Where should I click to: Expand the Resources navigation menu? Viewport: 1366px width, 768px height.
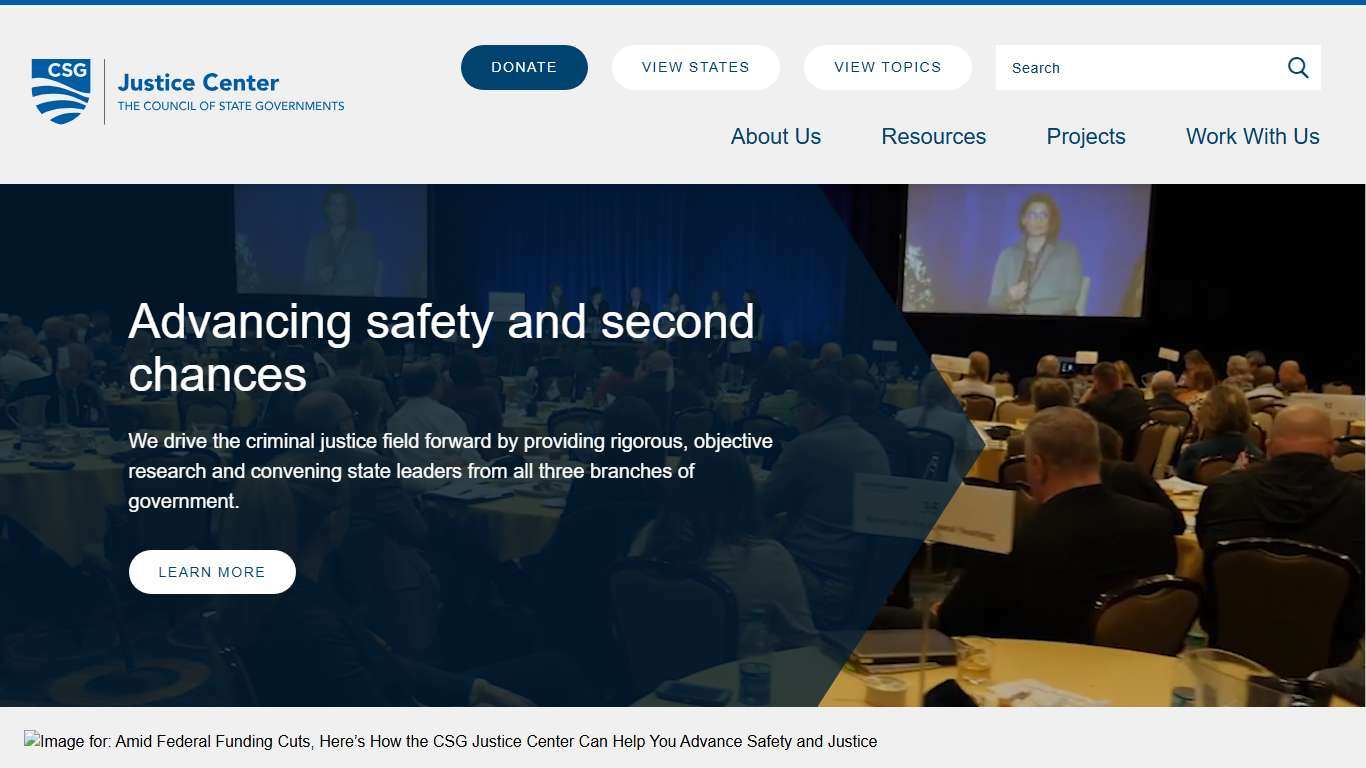(x=933, y=136)
